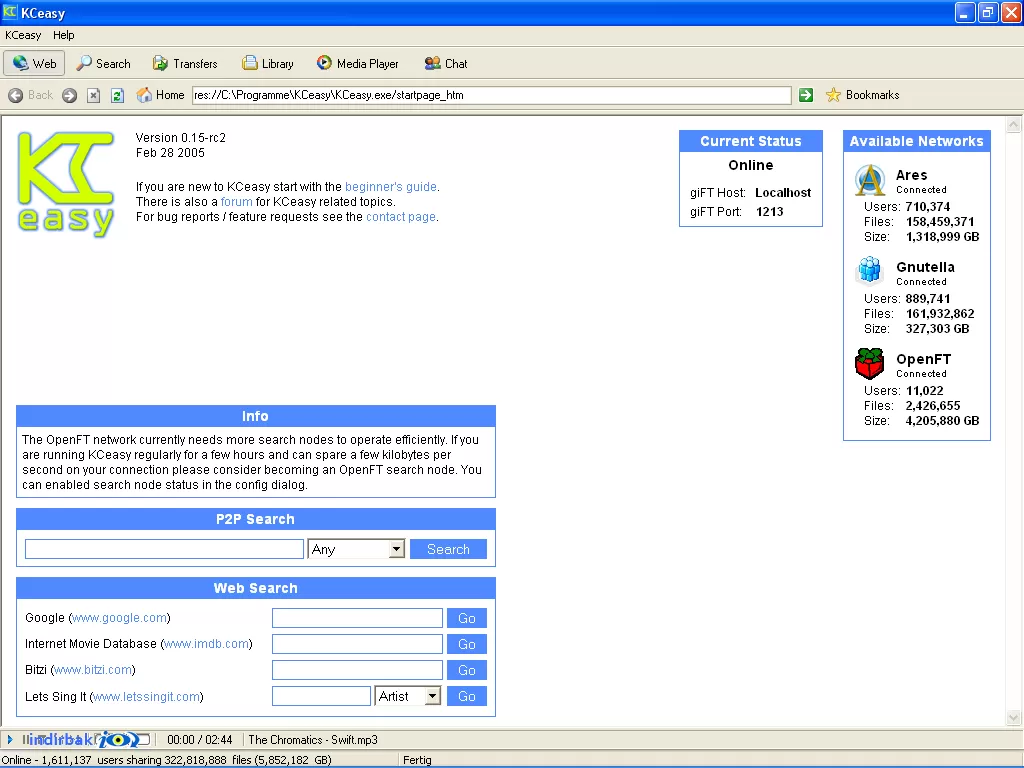The width and height of the screenshot is (1024, 768).
Task: Click the Home icon in navigation bar
Action: pyautogui.click(x=144, y=95)
